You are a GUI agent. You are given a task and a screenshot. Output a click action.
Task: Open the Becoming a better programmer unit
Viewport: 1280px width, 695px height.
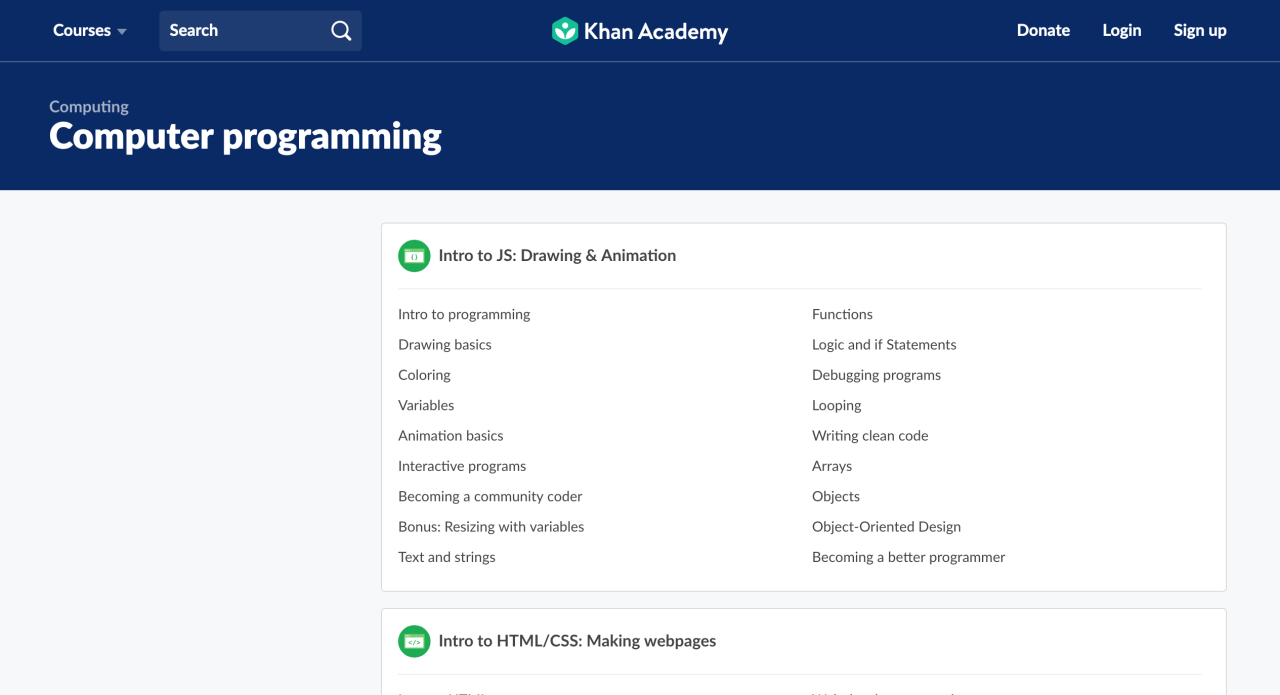908,557
